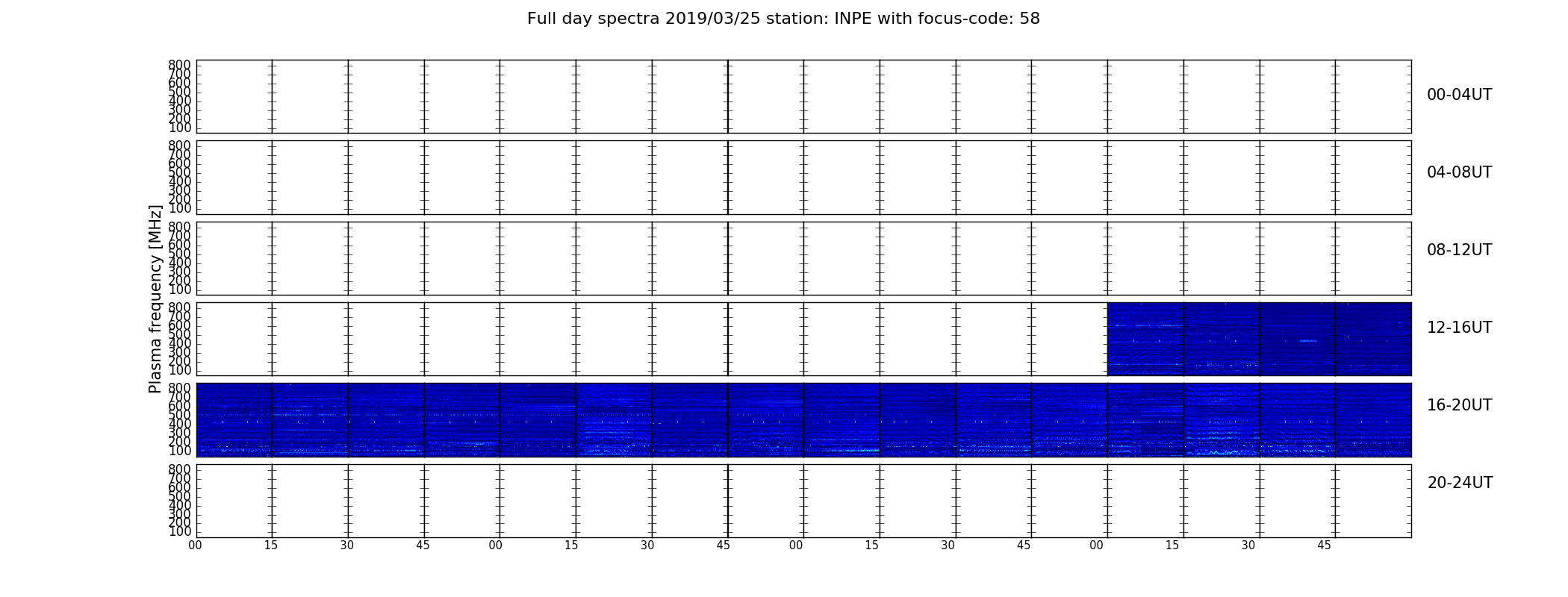
Task: Click the first '00' tick label on time axis
Action: [x=195, y=546]
